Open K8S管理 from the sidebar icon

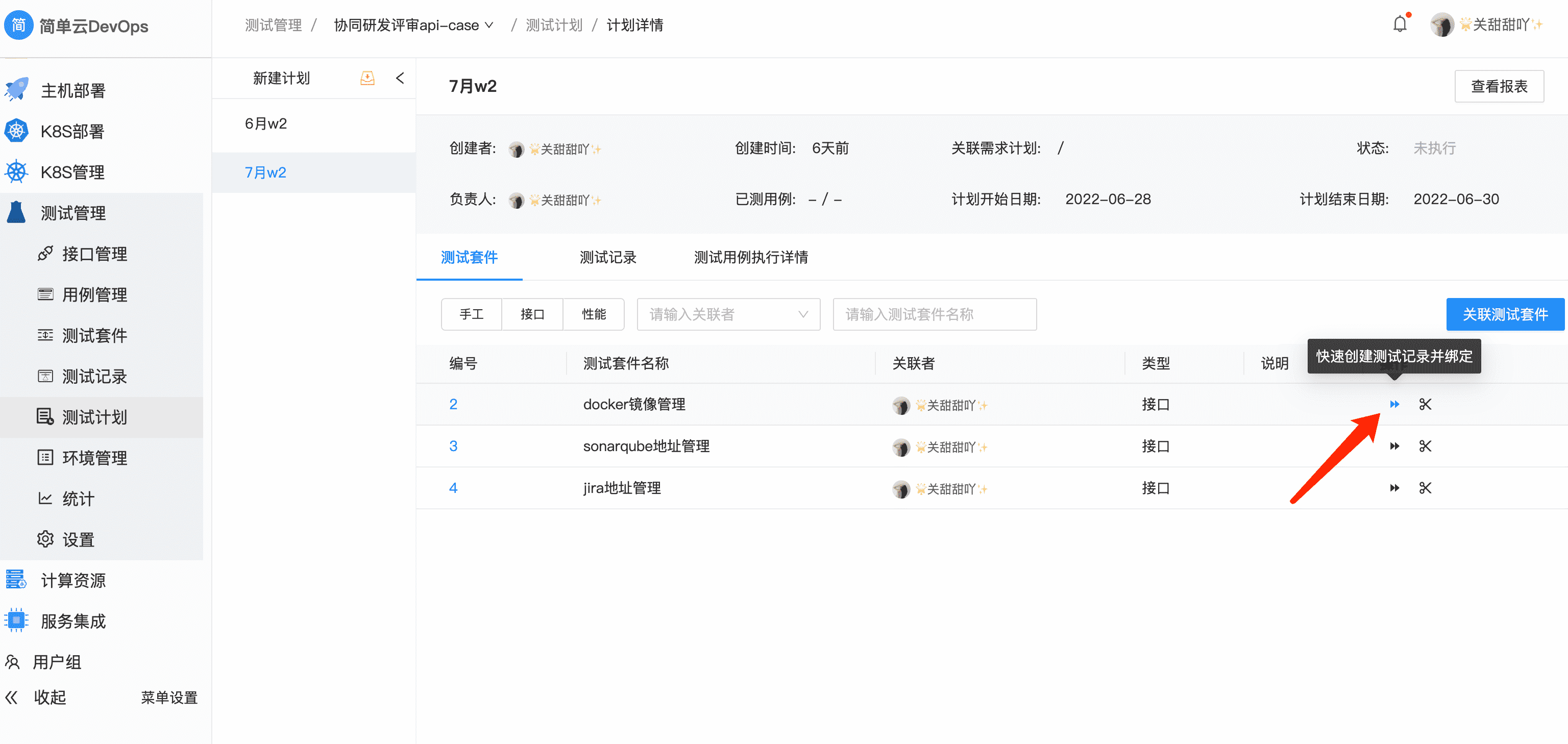pyautogui.click(x=16, y=171)
